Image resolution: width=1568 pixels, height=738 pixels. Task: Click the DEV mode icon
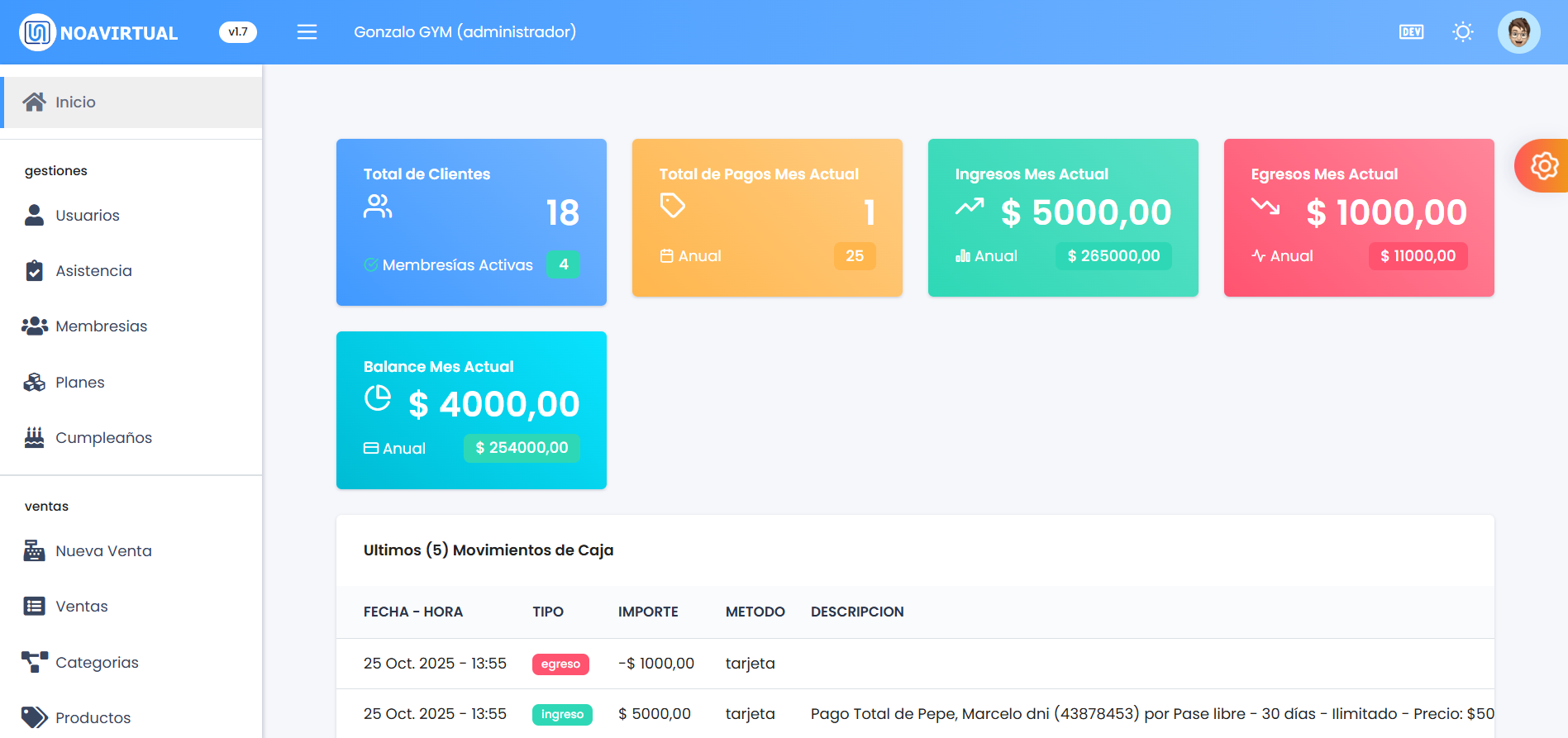click(1411, 32)
